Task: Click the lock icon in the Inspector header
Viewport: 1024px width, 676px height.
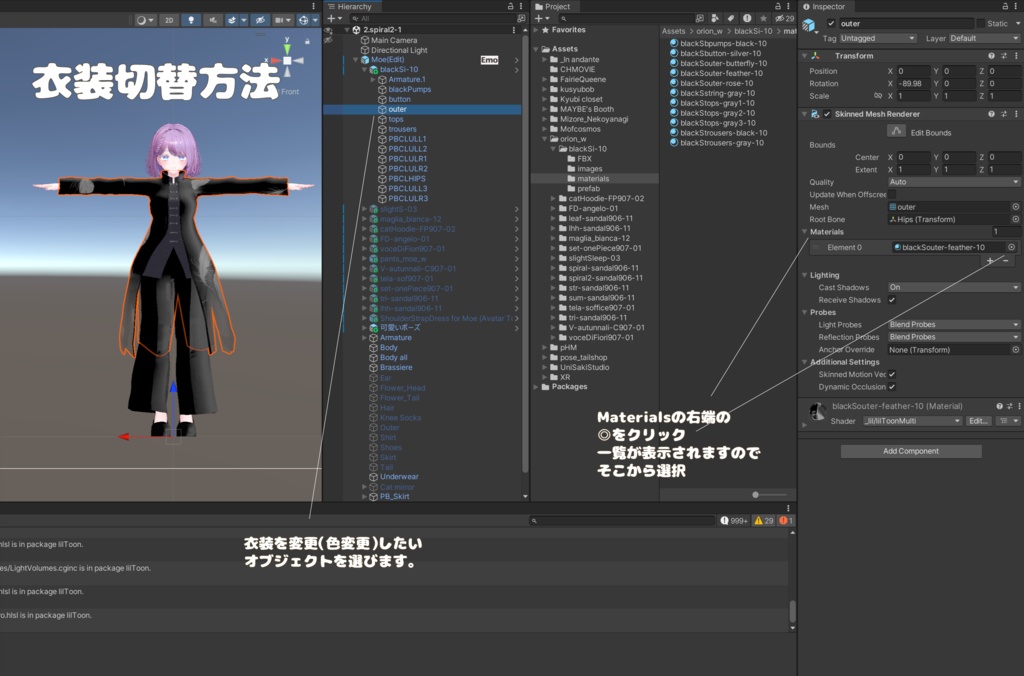Action: pos(1005,6)
